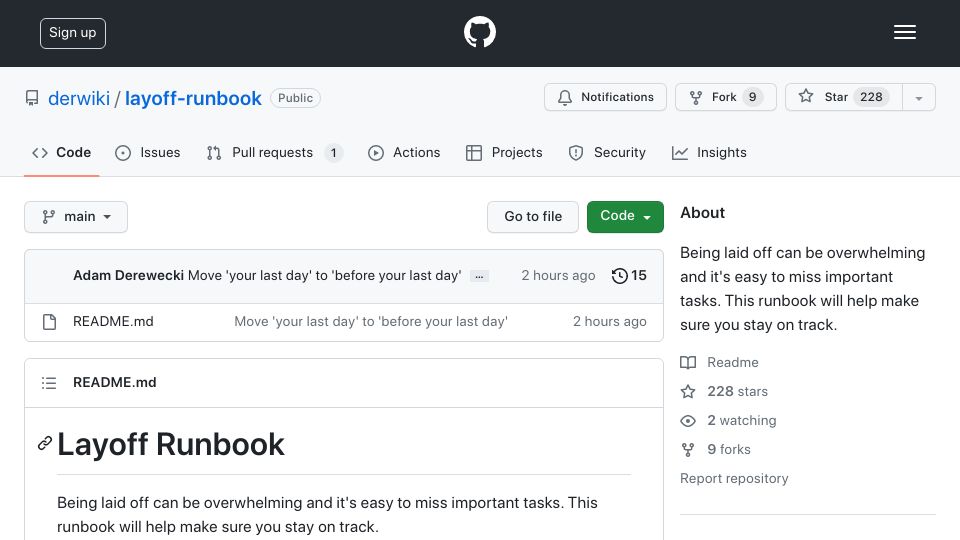Click the README.md file icon
This screenshot has width=960, height=540.
click(50, 321)
